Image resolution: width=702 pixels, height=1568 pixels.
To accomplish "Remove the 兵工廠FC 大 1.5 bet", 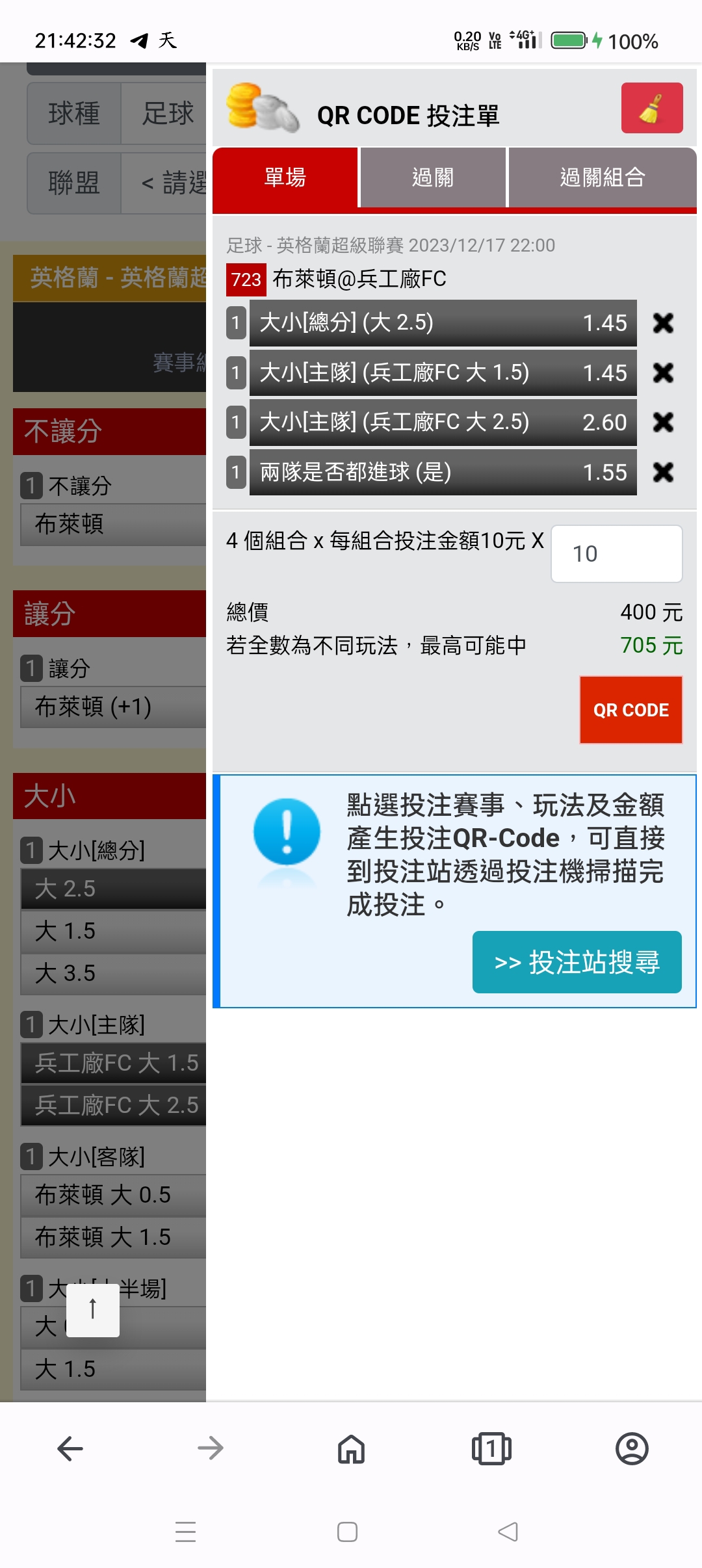I will coord(663,372).
